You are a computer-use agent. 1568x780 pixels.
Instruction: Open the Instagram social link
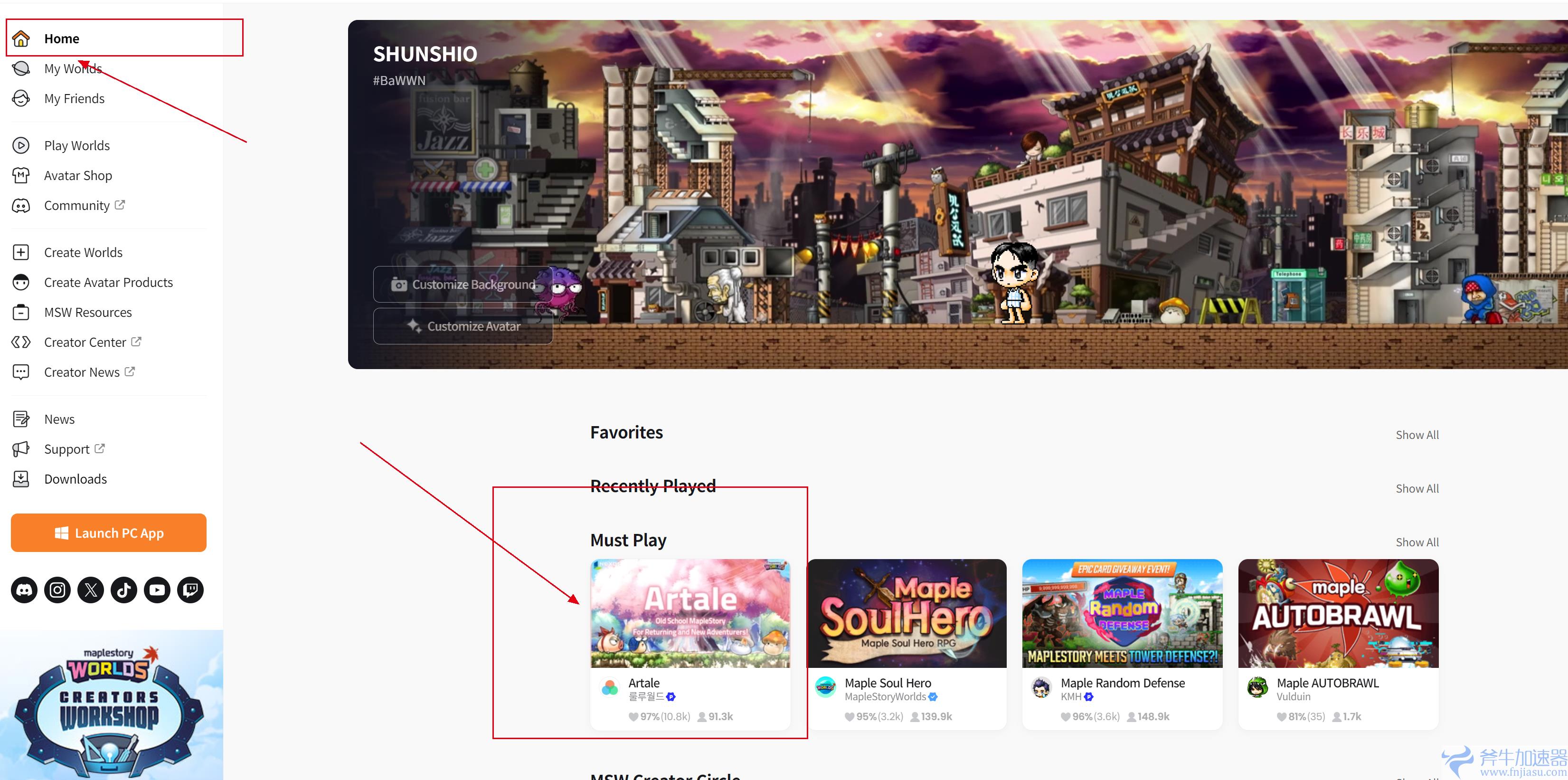[x=58, y=590]
